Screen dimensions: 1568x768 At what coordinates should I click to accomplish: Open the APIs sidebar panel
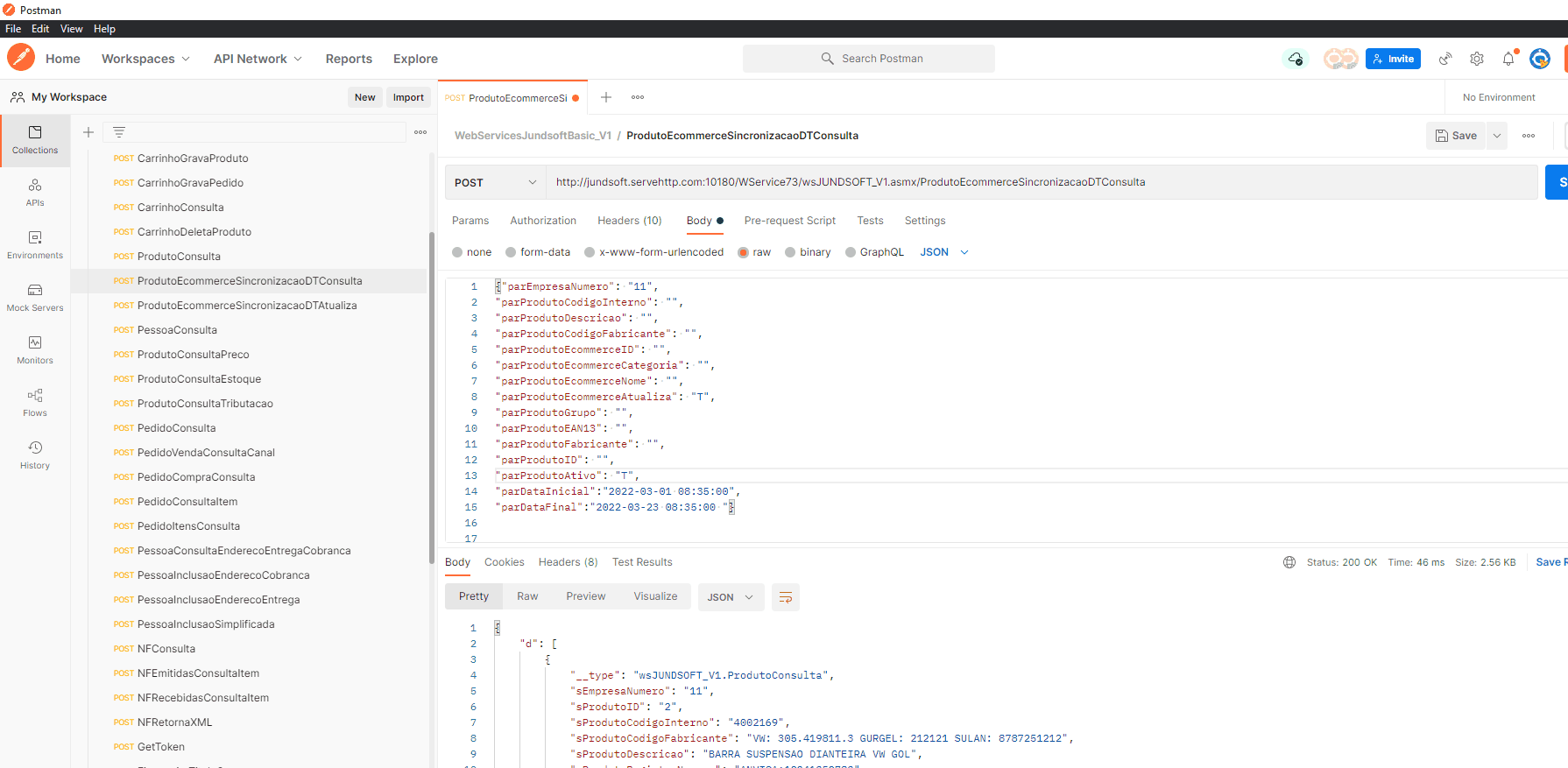pyautogui.click(x=35, y=193)
